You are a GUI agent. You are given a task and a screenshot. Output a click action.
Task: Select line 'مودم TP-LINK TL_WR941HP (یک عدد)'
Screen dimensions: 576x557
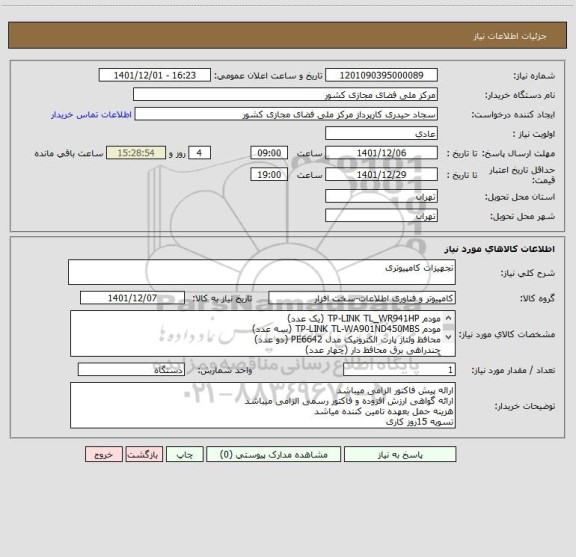pyautogui.click(x=364, y=318)
